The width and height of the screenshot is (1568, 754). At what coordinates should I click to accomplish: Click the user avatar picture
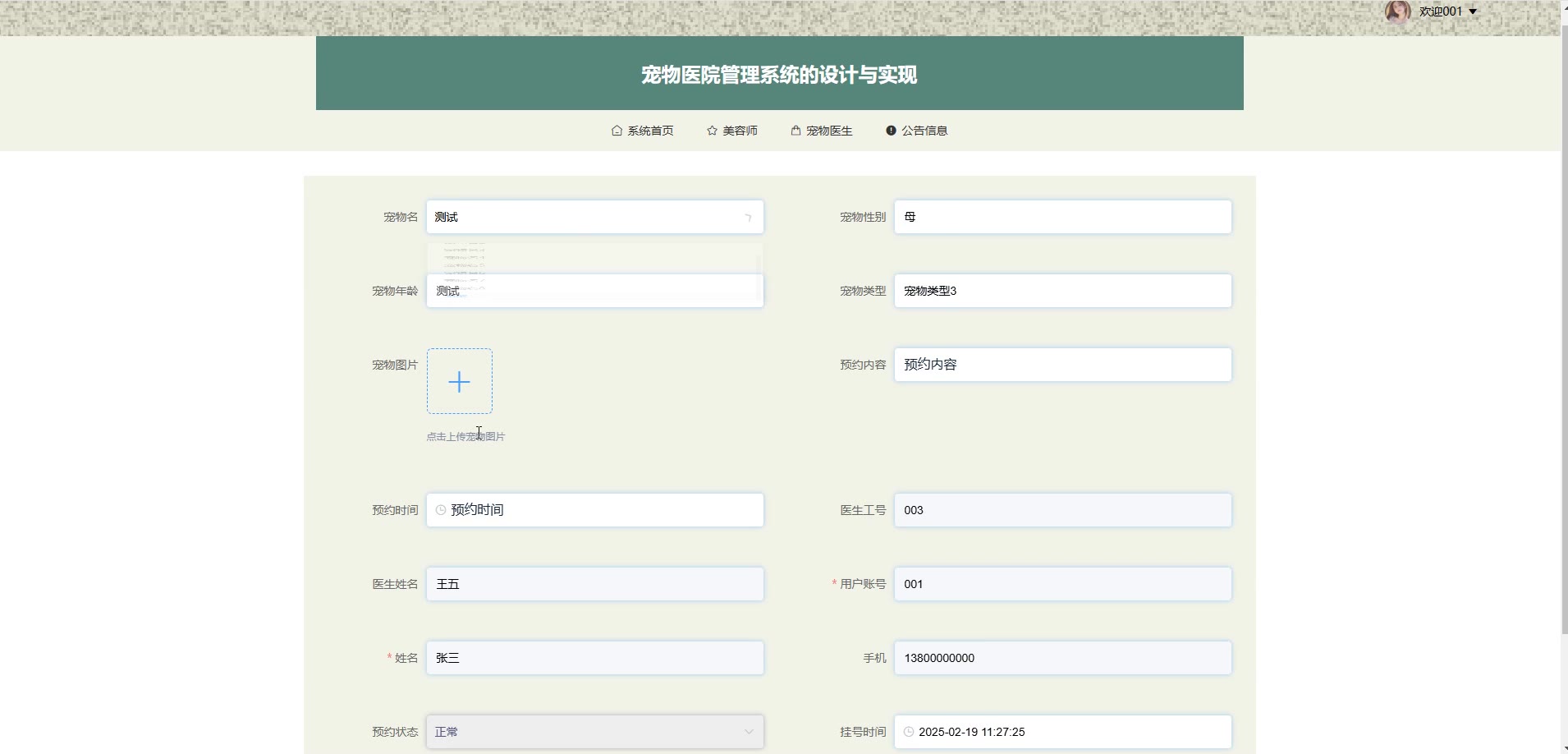[1397, 11]
